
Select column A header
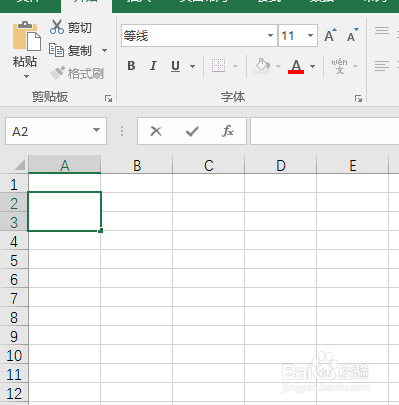[65, 165]
